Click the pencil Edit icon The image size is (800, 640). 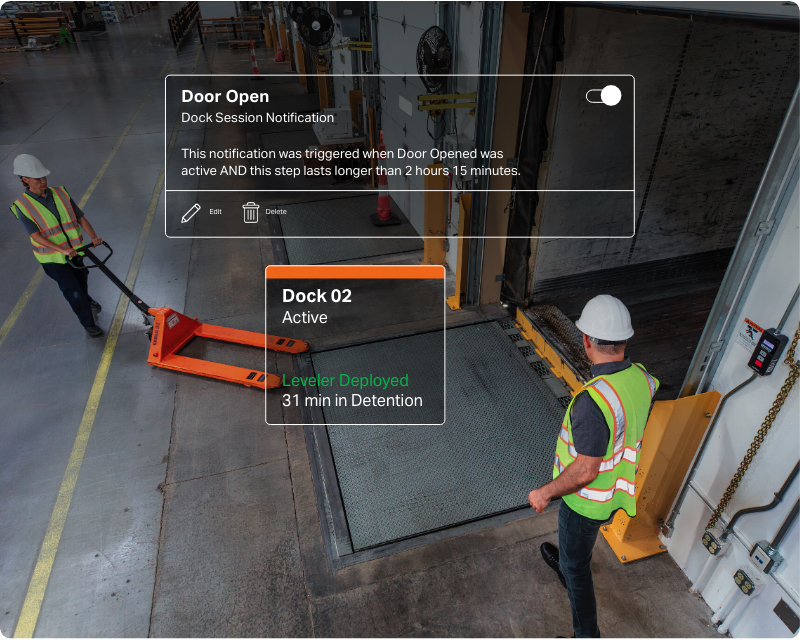tap(191, 212)
